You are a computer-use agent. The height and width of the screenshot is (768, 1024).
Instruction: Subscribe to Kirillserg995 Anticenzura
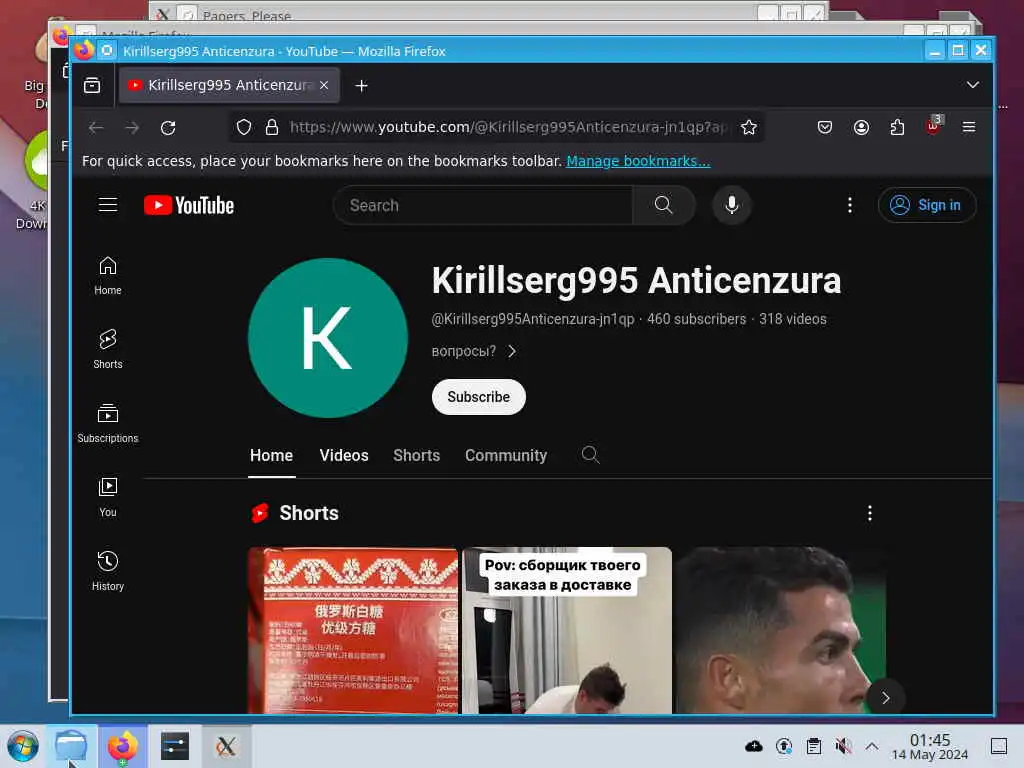(x=478, y=397)
